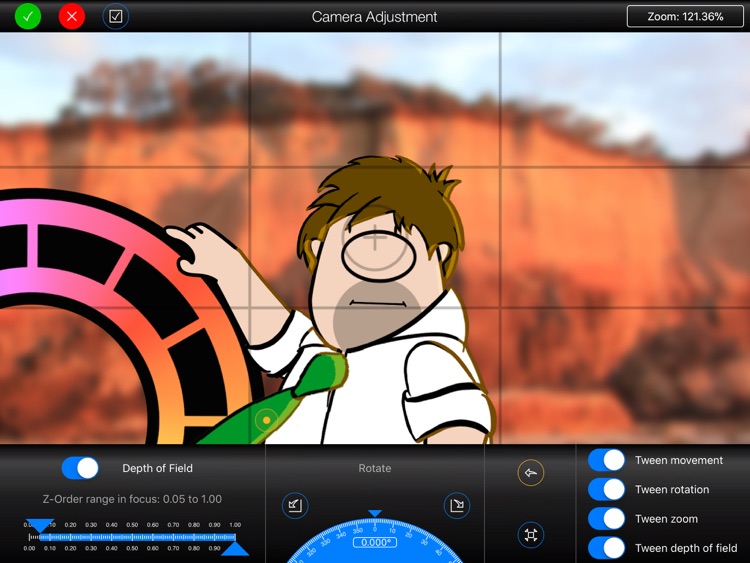The image size is (750, 563).
Task: Click the Z-Order range in focus text
Action: [132, 499]
